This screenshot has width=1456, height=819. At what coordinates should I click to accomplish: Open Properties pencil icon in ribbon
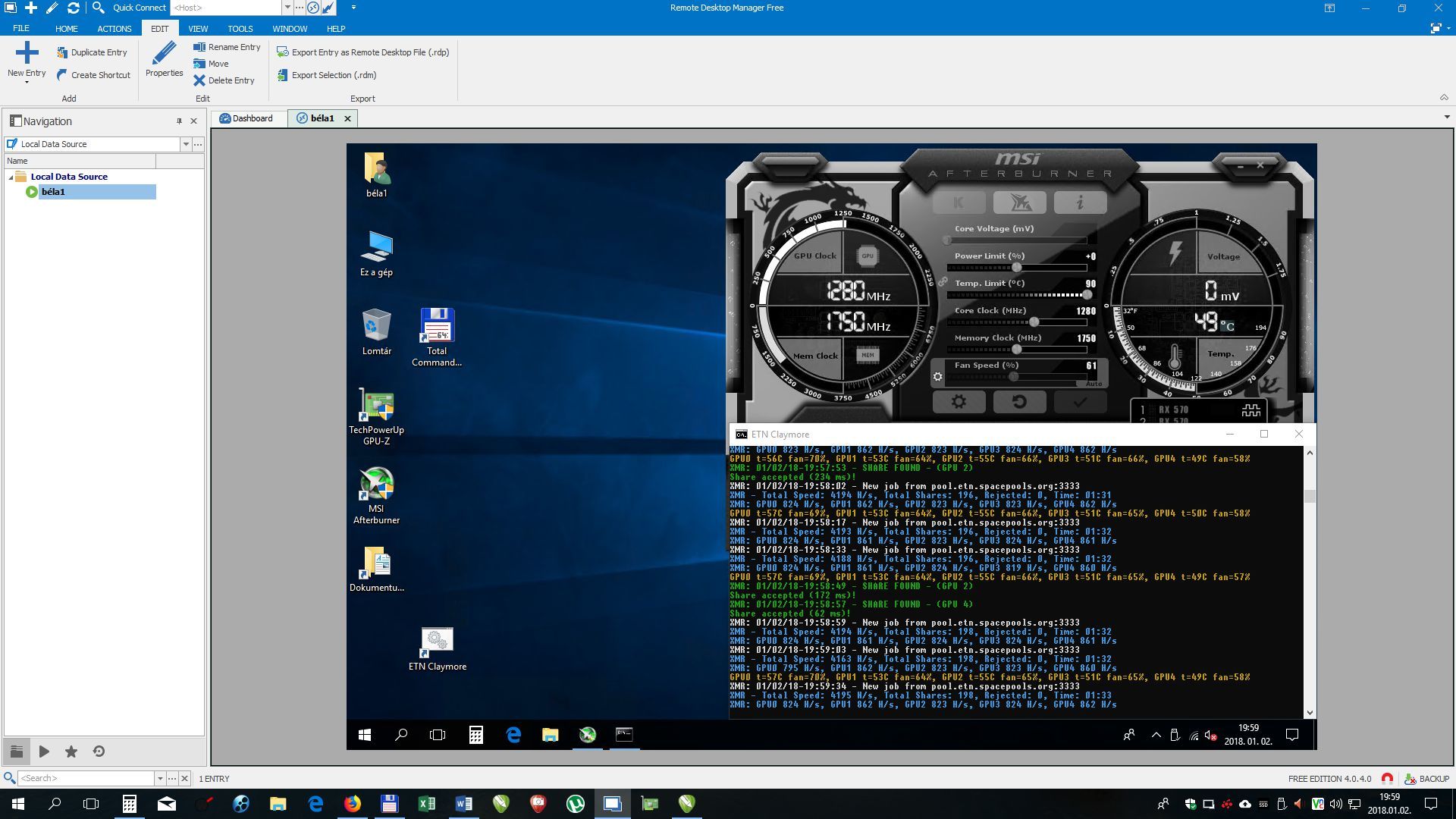(x=164, y=53)
